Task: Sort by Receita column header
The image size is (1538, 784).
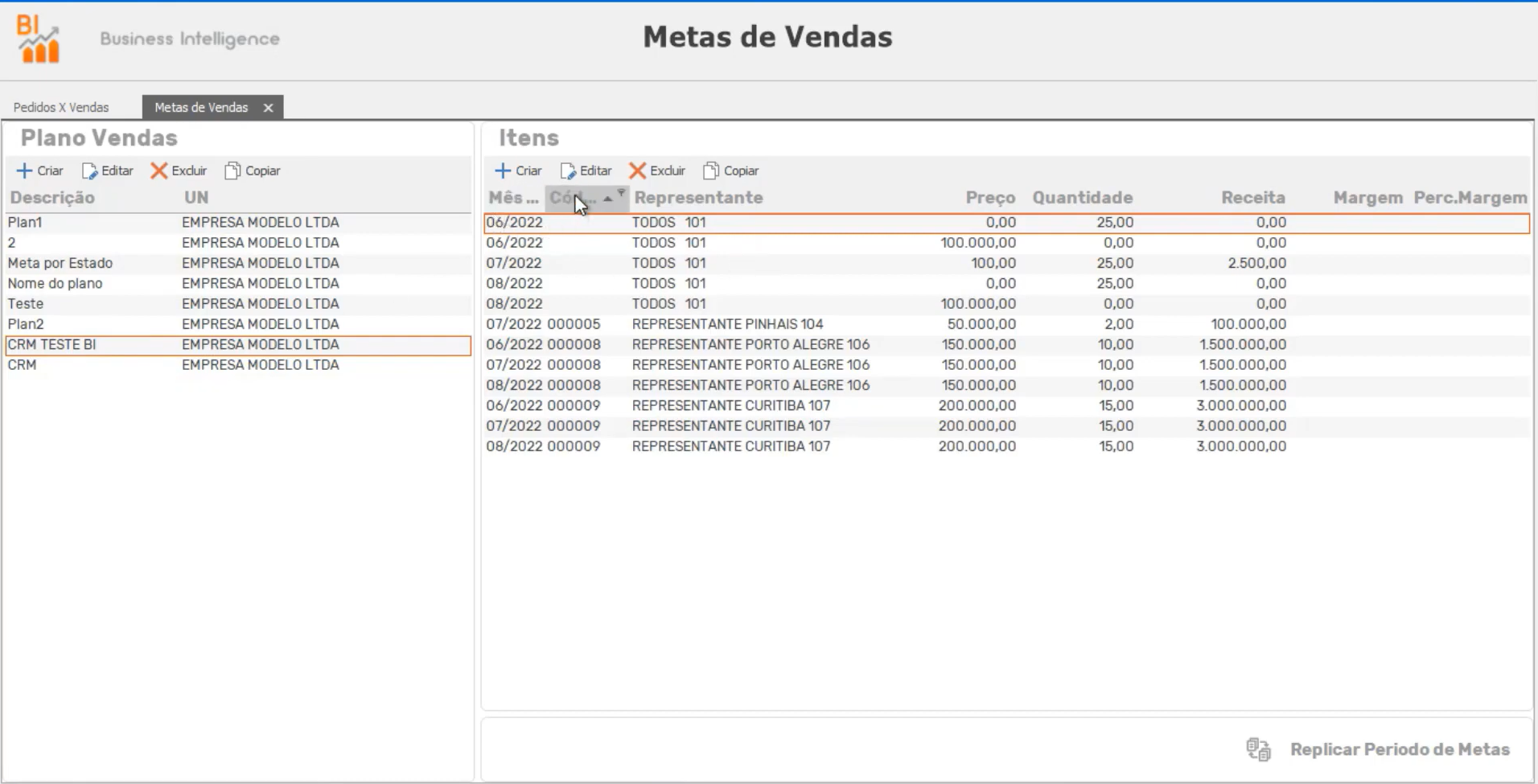Action: click(1253, 198)
